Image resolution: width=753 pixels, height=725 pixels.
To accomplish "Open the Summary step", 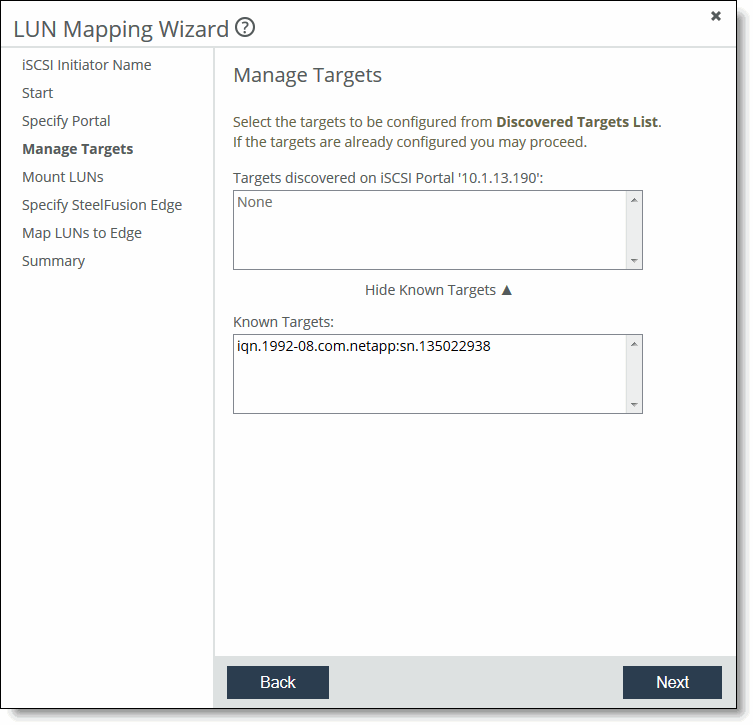I will 53,261.
